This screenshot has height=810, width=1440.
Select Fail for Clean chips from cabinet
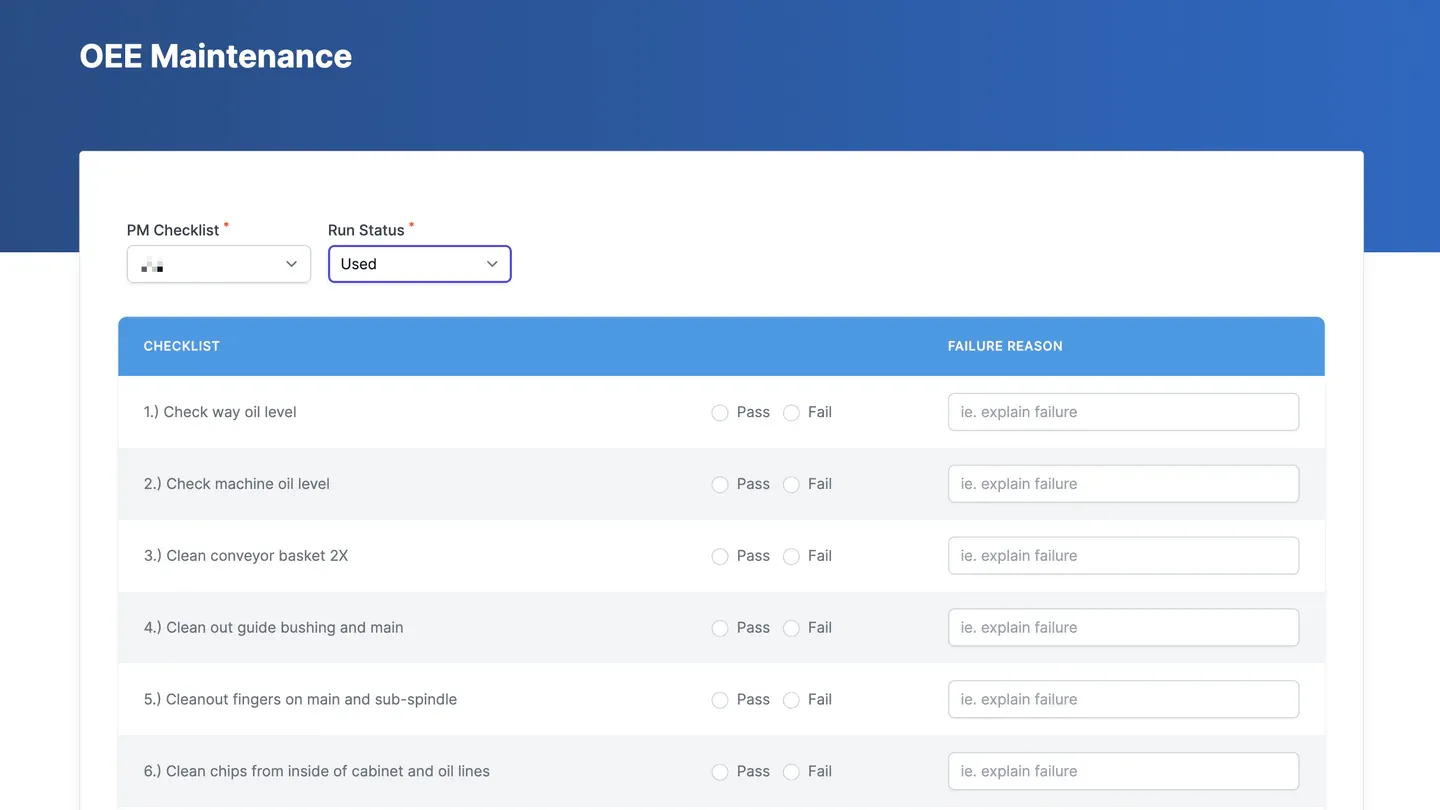click(x=791, y=773)
